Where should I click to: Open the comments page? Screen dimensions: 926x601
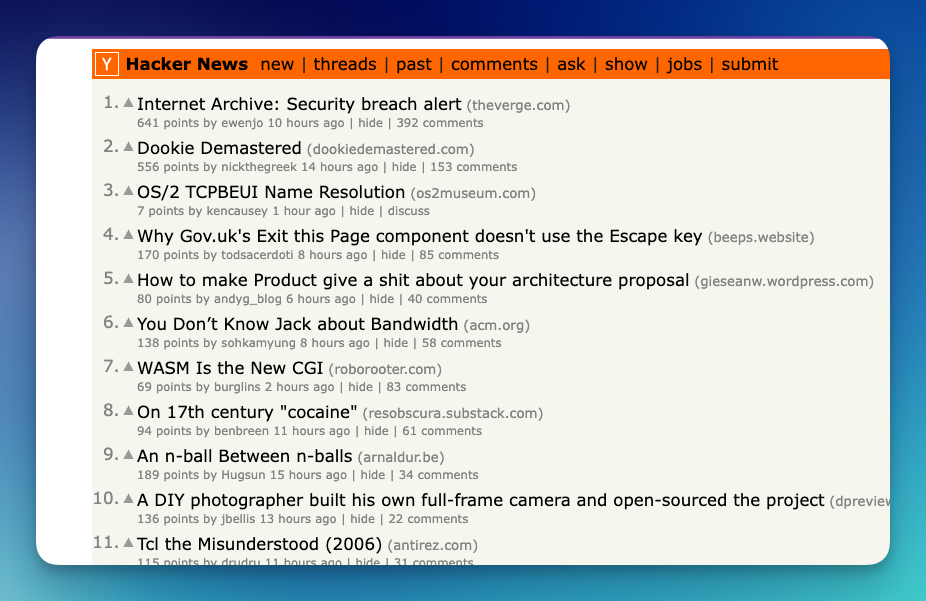pos(494,64)
